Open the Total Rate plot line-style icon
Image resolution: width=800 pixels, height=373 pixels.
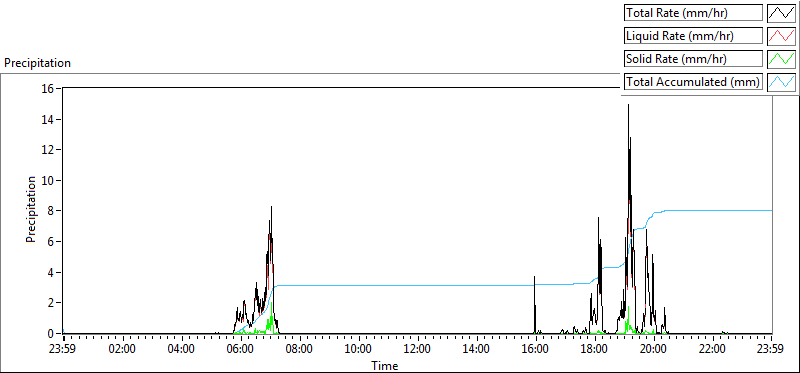click(781, 13)
